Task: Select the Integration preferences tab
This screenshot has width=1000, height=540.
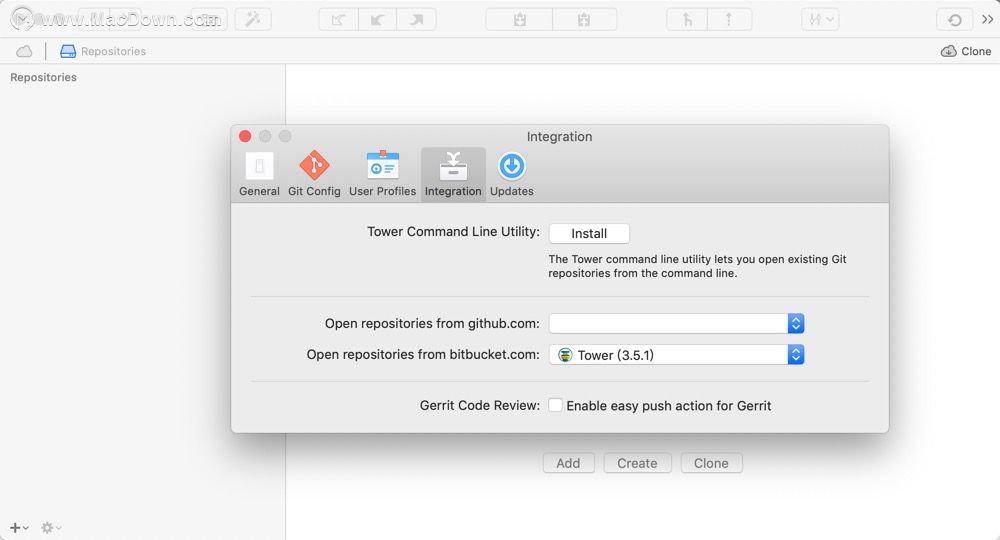Action: click(x=453, y=174)
